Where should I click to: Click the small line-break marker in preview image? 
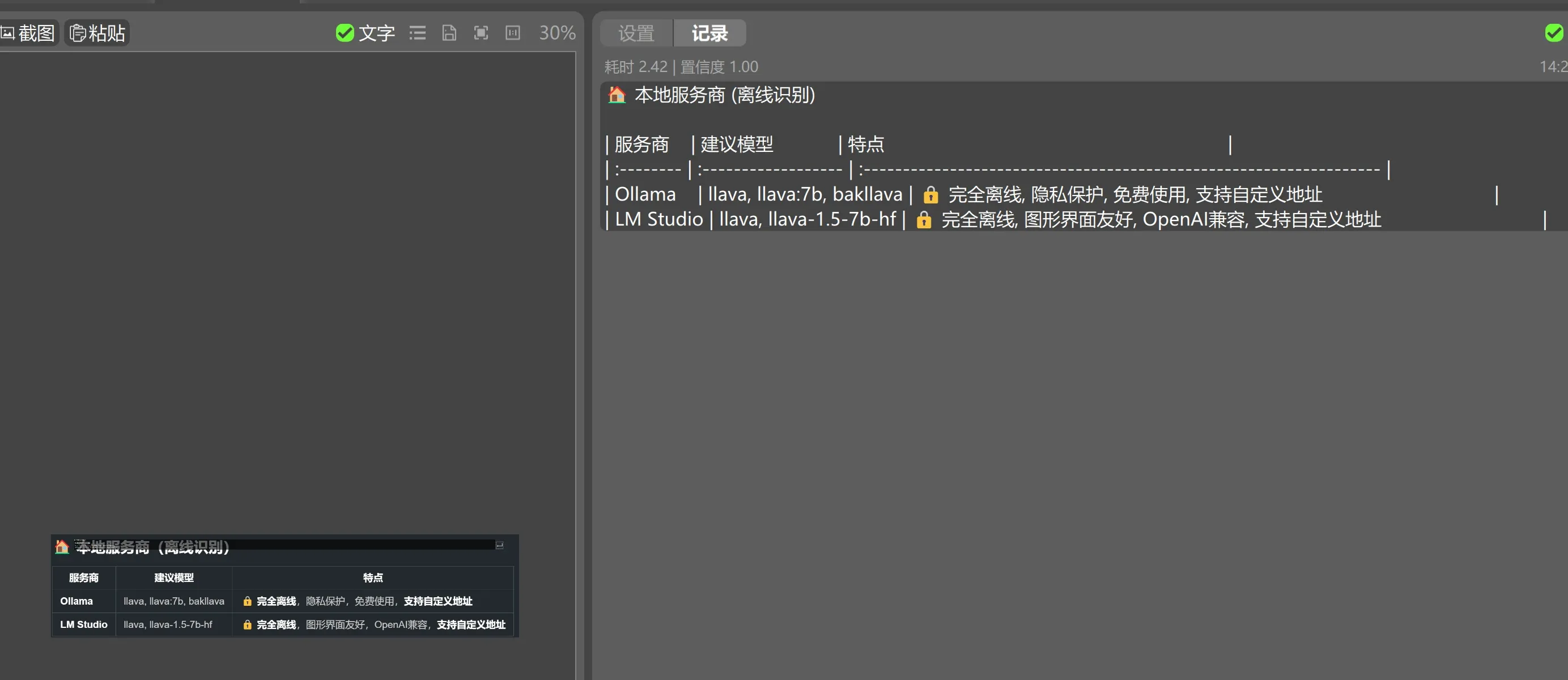(499, 545)
